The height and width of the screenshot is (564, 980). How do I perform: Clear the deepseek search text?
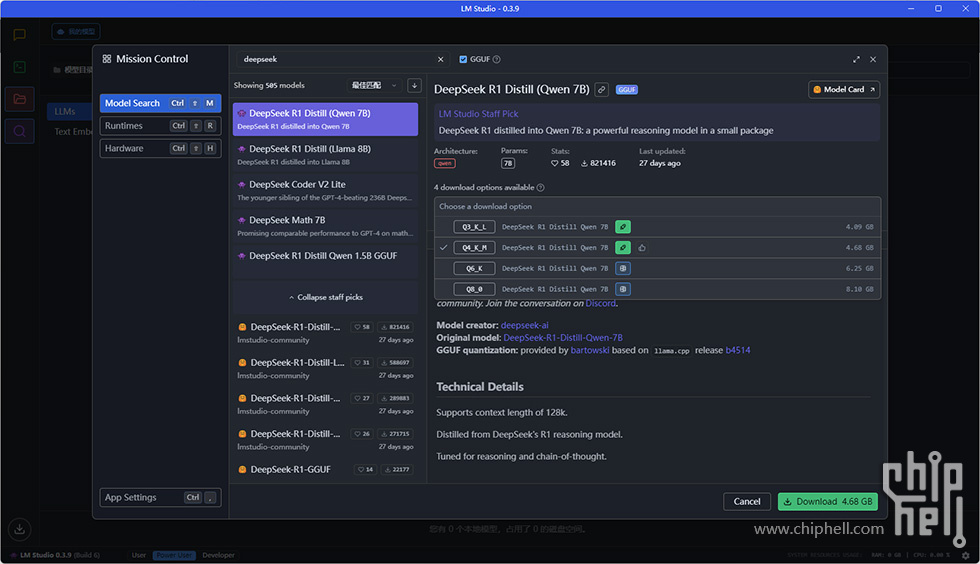point(441,59)
